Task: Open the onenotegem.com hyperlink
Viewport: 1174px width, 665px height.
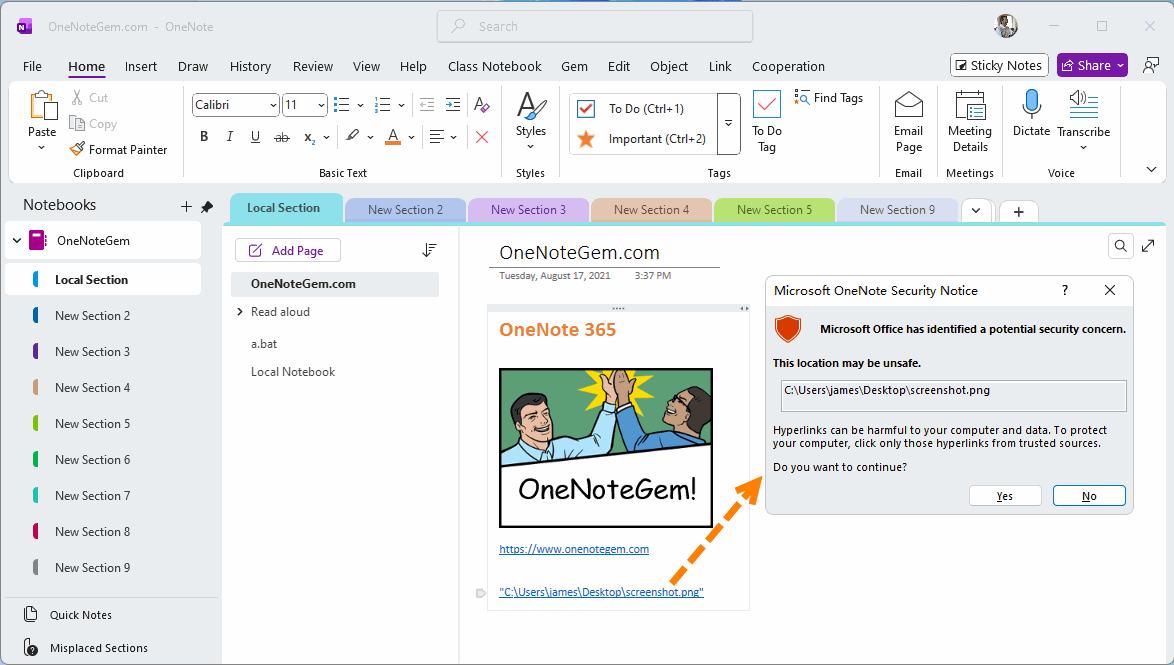Action: click(573, 548)
